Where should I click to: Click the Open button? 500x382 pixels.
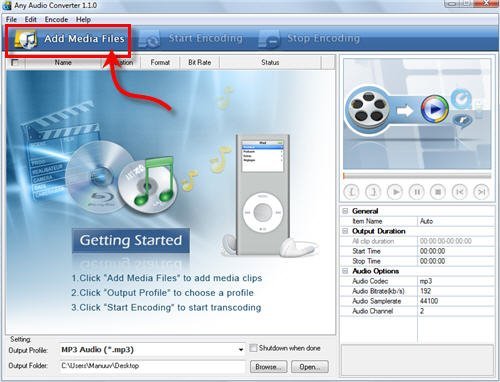310,367
